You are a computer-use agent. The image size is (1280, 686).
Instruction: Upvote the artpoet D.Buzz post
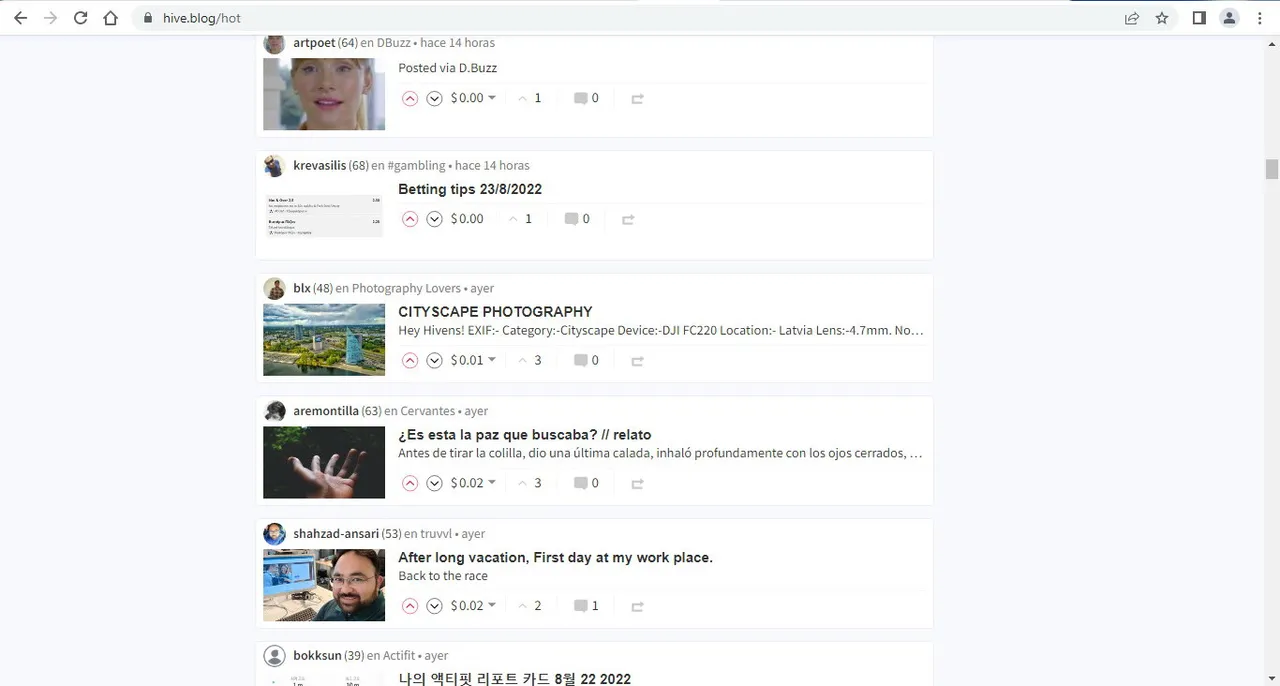point(410,98)
